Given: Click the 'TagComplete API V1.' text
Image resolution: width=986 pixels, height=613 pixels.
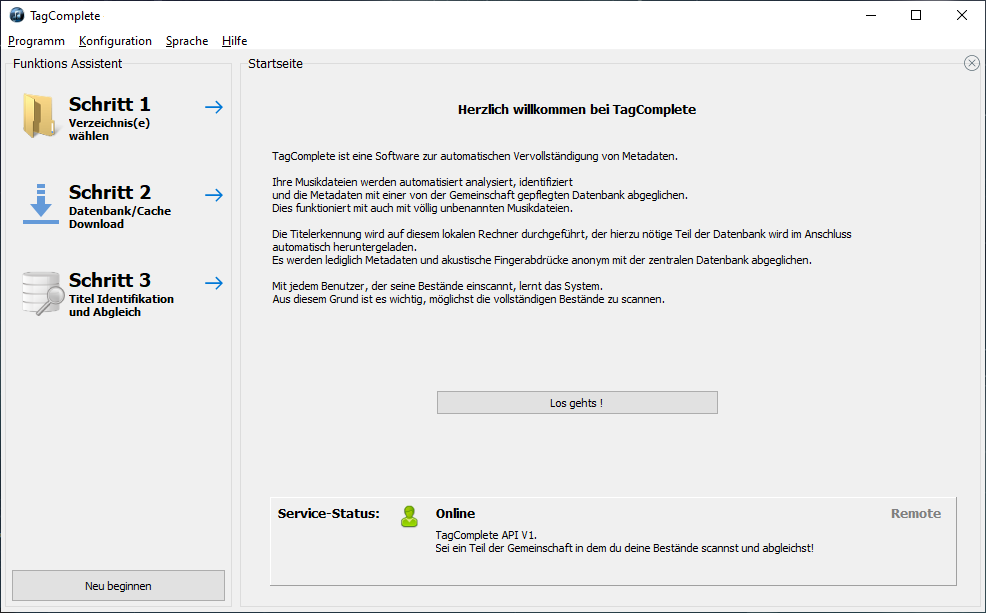Looking at the screenshot, I should 486,535.
